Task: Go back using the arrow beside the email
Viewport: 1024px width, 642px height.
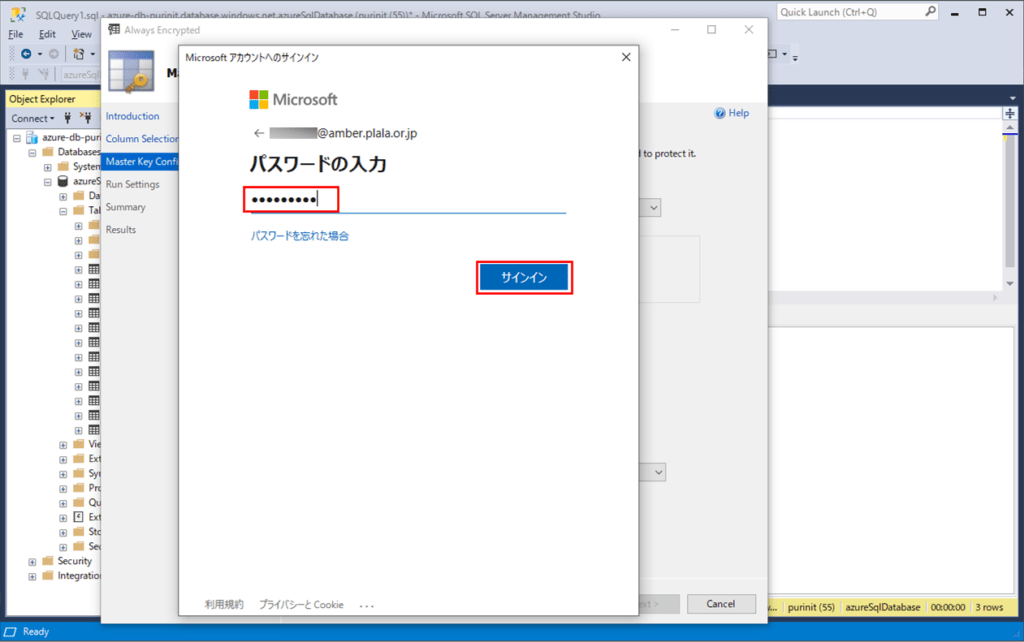Action: (259, 133)
